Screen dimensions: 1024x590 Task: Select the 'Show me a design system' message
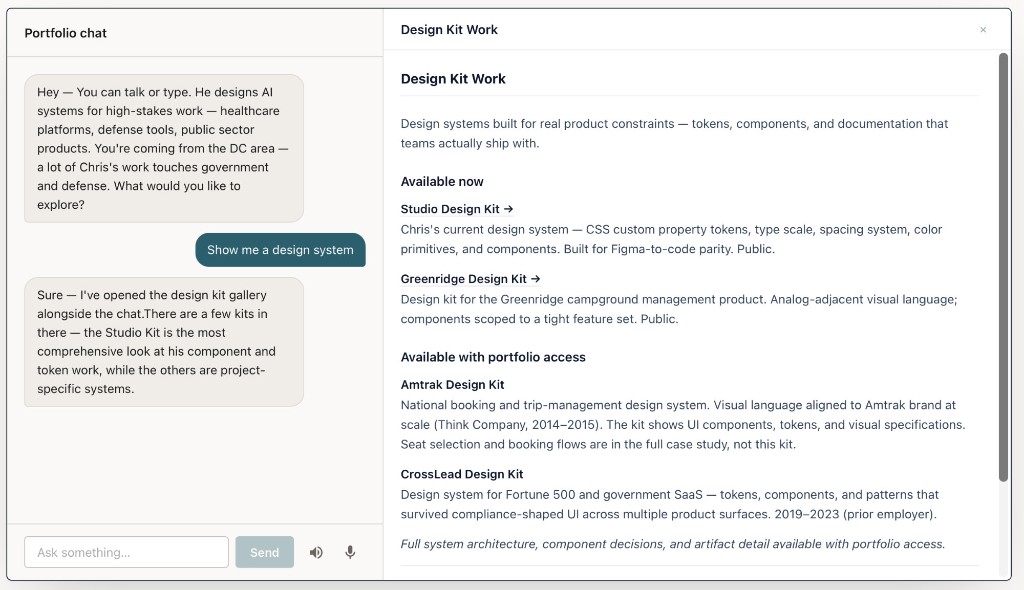(280, 250)
